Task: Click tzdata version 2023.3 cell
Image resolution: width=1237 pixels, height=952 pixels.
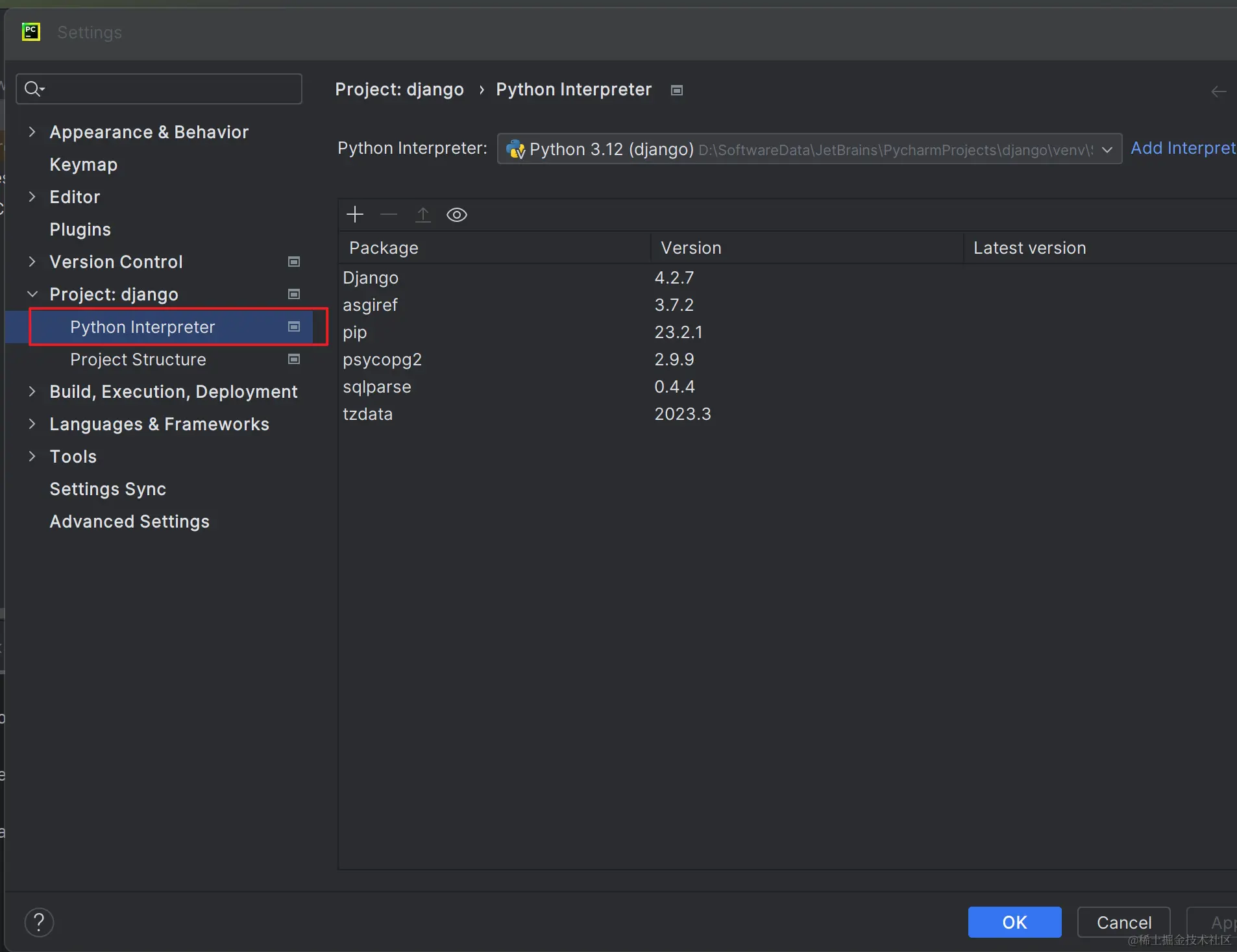Action: click(683, 414)
